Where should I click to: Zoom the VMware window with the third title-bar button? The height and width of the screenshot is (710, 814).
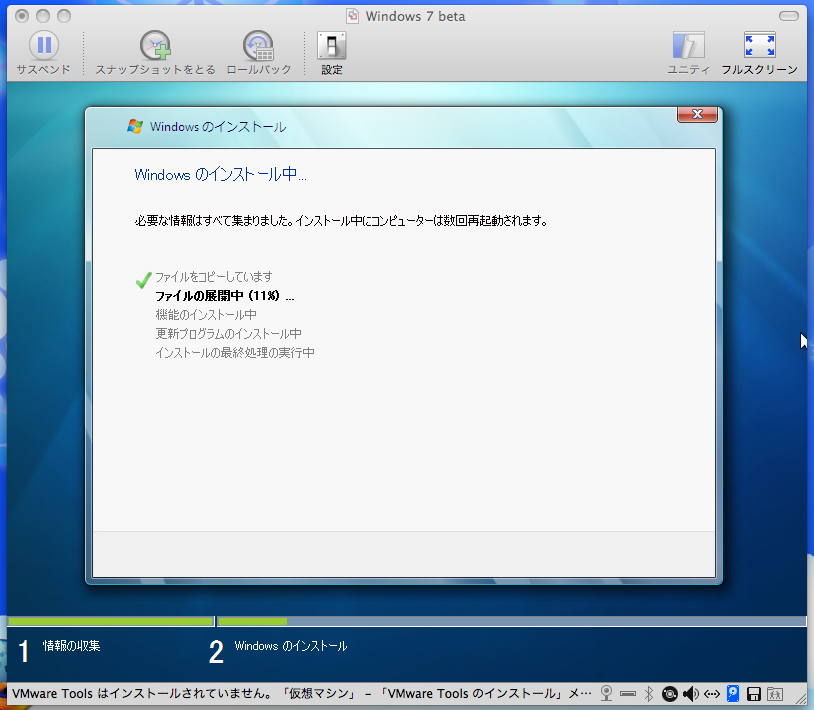(x=64, y=16)
